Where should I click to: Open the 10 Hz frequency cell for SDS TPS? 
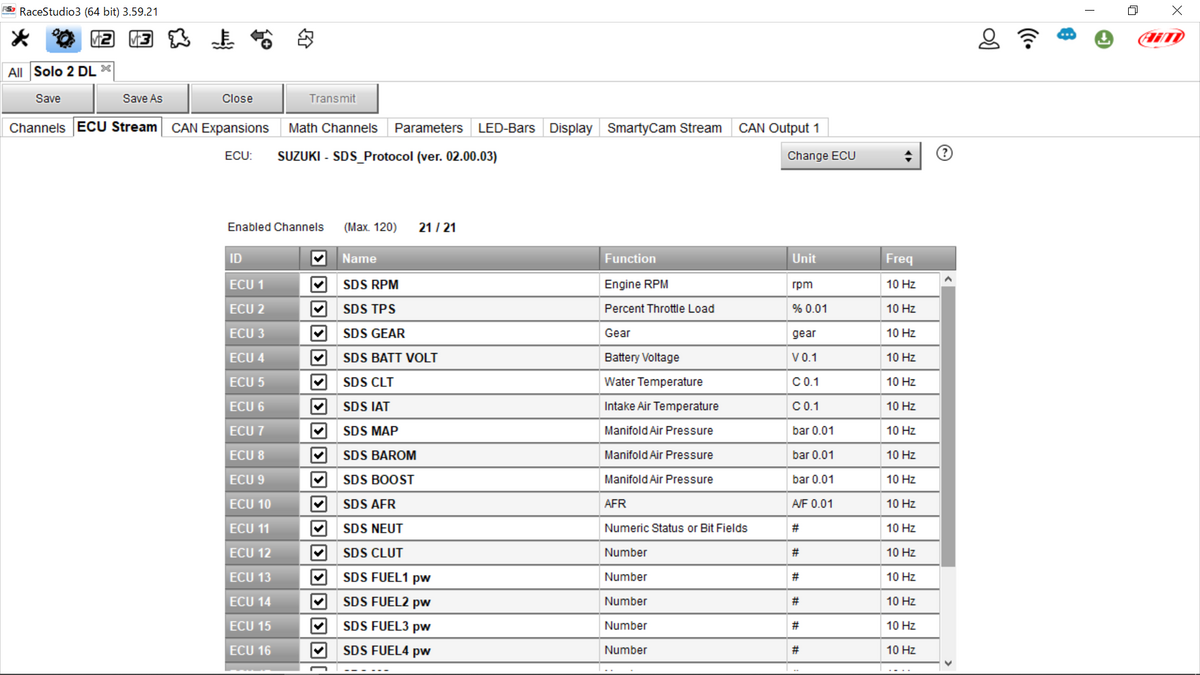[x=910, y=309]
